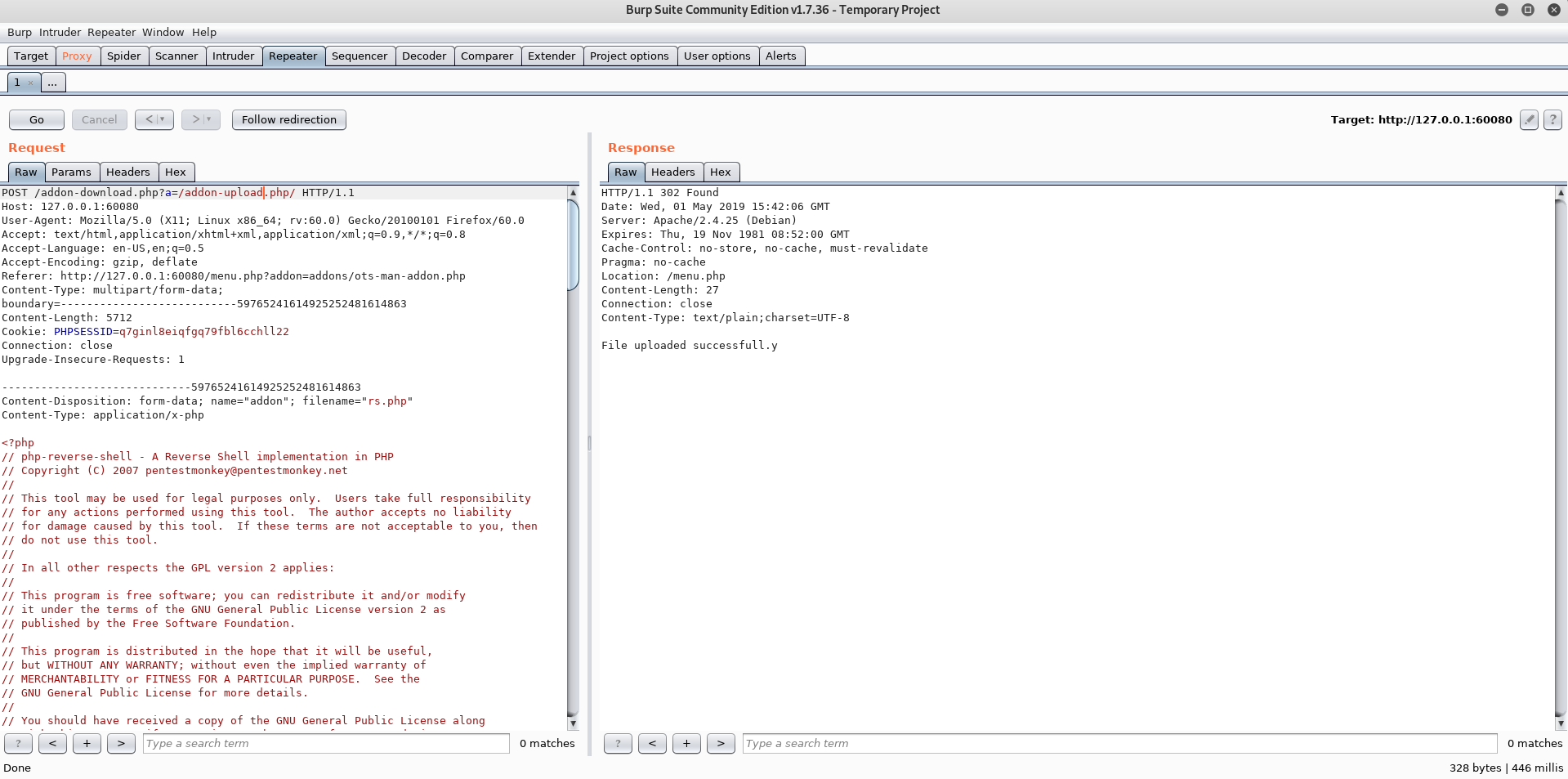Open the history forward dropdown button
The width and height of the screenshot is (1568, 779).
(x=201, y=119)
